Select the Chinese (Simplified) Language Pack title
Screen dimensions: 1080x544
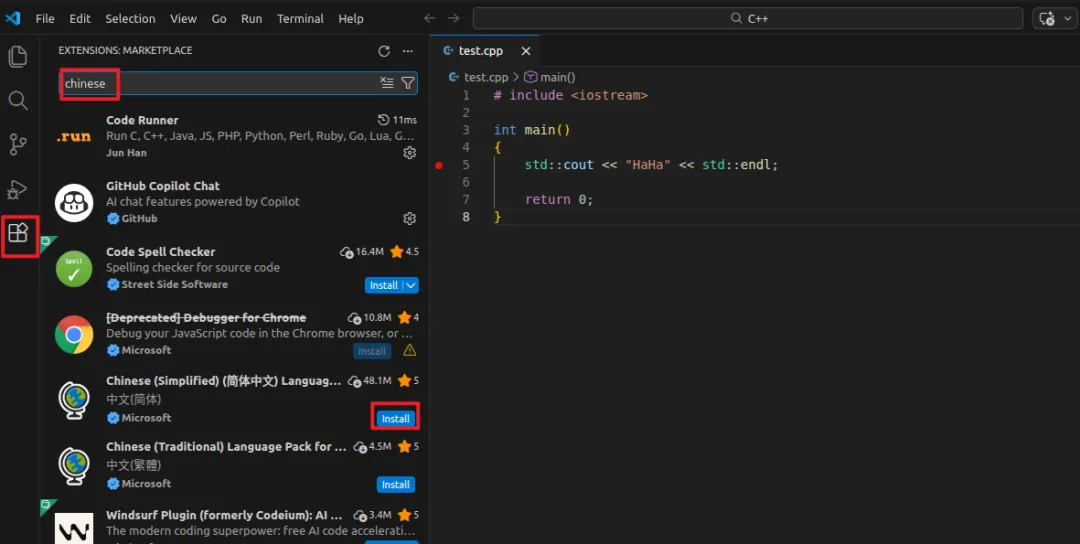(224, 381)
